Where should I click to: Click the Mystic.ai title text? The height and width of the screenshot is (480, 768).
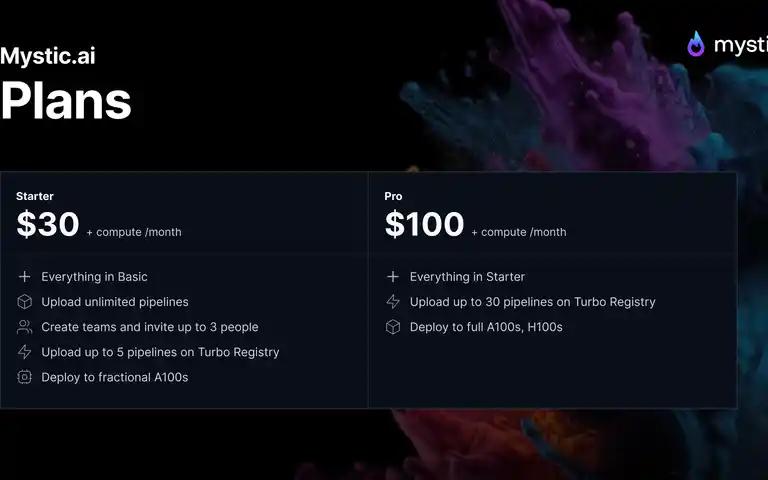pos(48,55)
